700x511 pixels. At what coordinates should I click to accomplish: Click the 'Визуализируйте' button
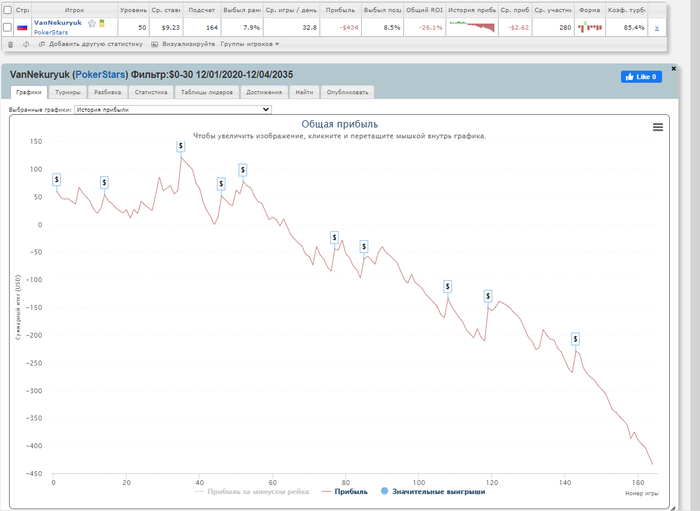pyautogui.click(x=188, y=44)
